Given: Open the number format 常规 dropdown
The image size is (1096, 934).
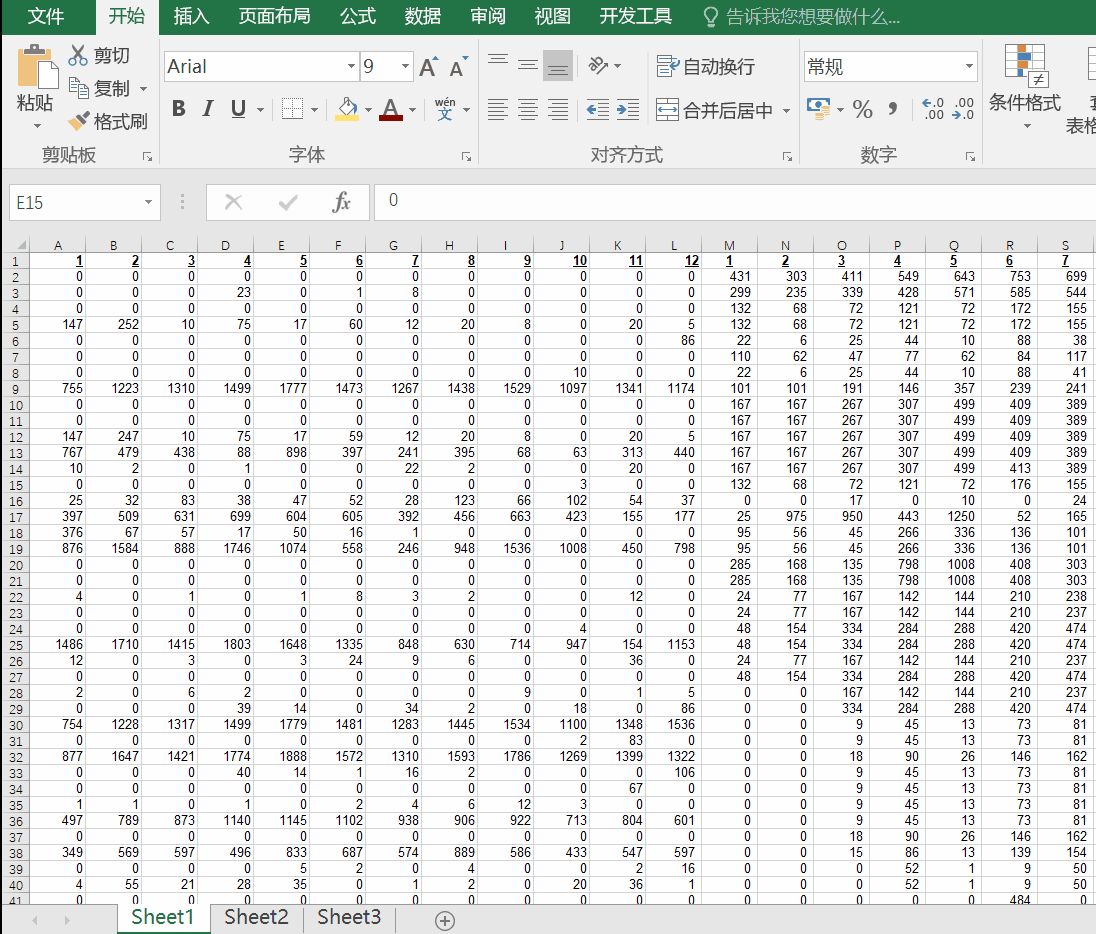Looking at the screenshot, I should click(x=969, y=66).
